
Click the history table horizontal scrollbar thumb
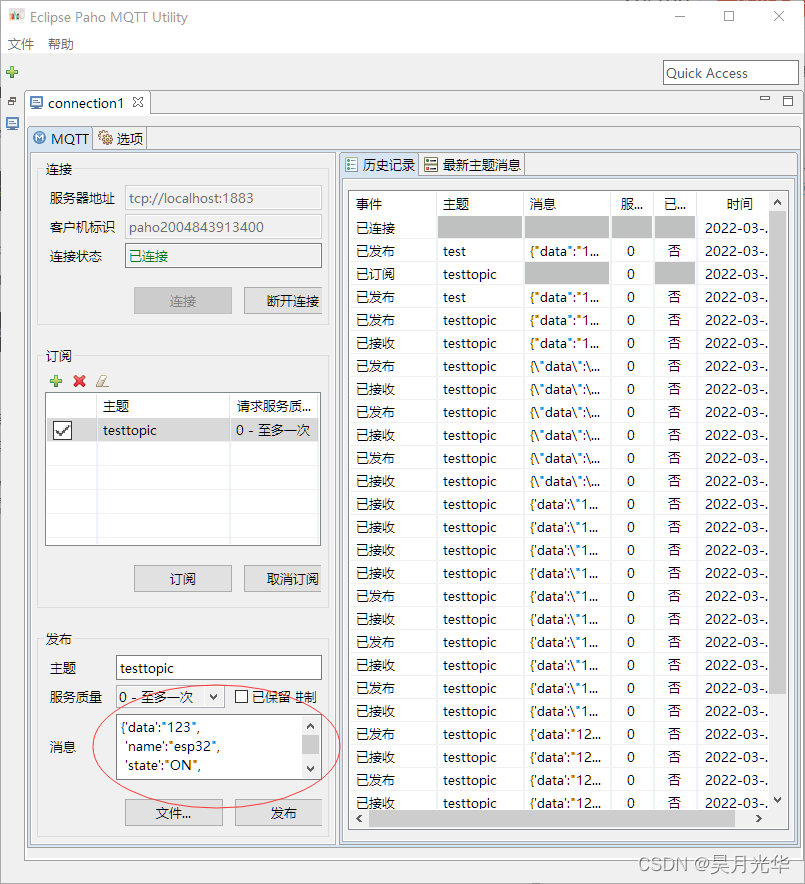pyautogui.click(x=552, y=819)
